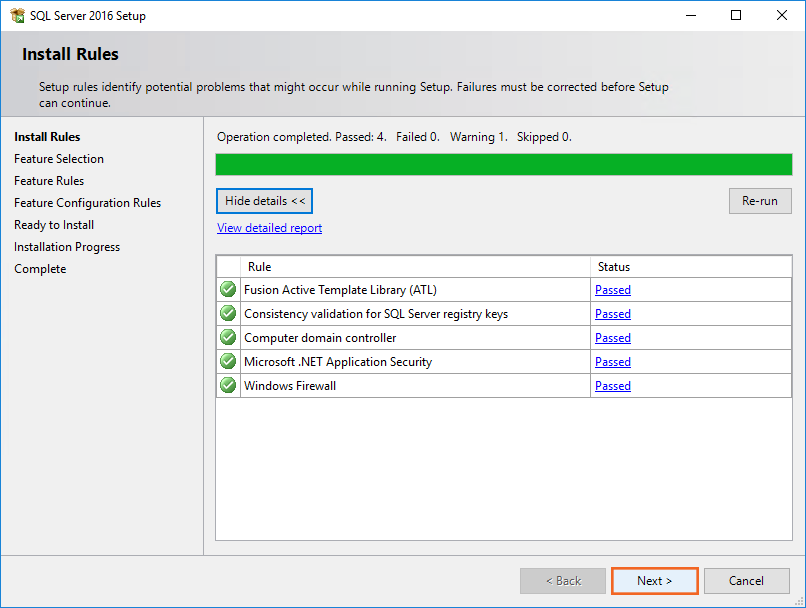Open Passed status for Fusion Active Template Library

coord(612,290)
